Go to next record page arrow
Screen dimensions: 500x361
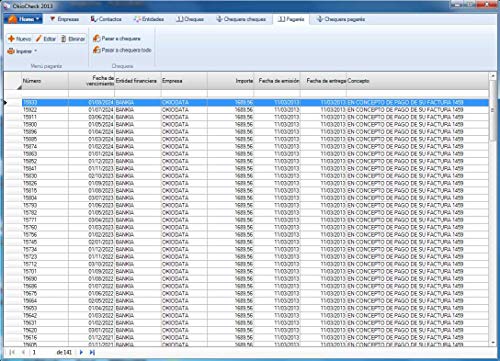81,352
